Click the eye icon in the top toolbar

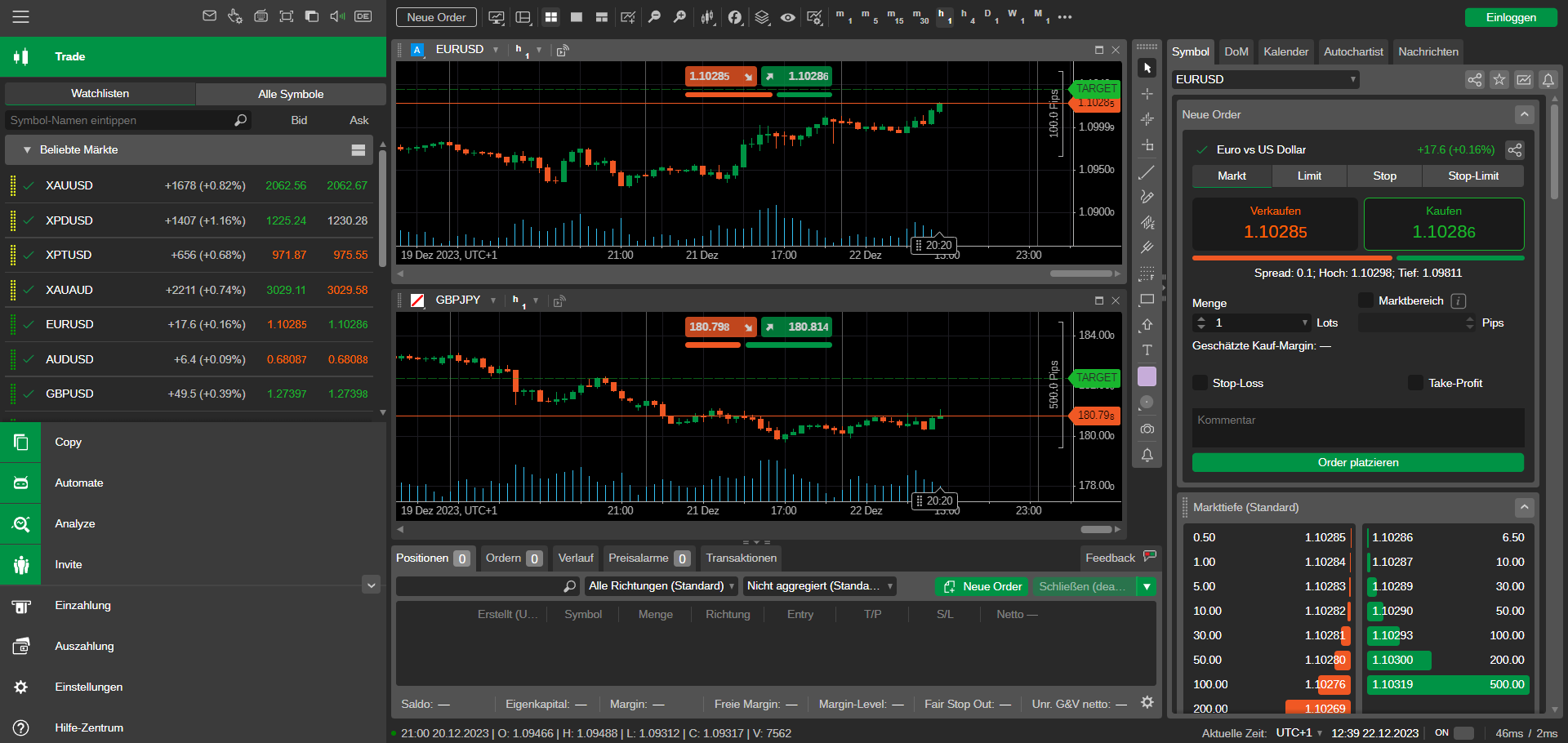tap(787, 16)
